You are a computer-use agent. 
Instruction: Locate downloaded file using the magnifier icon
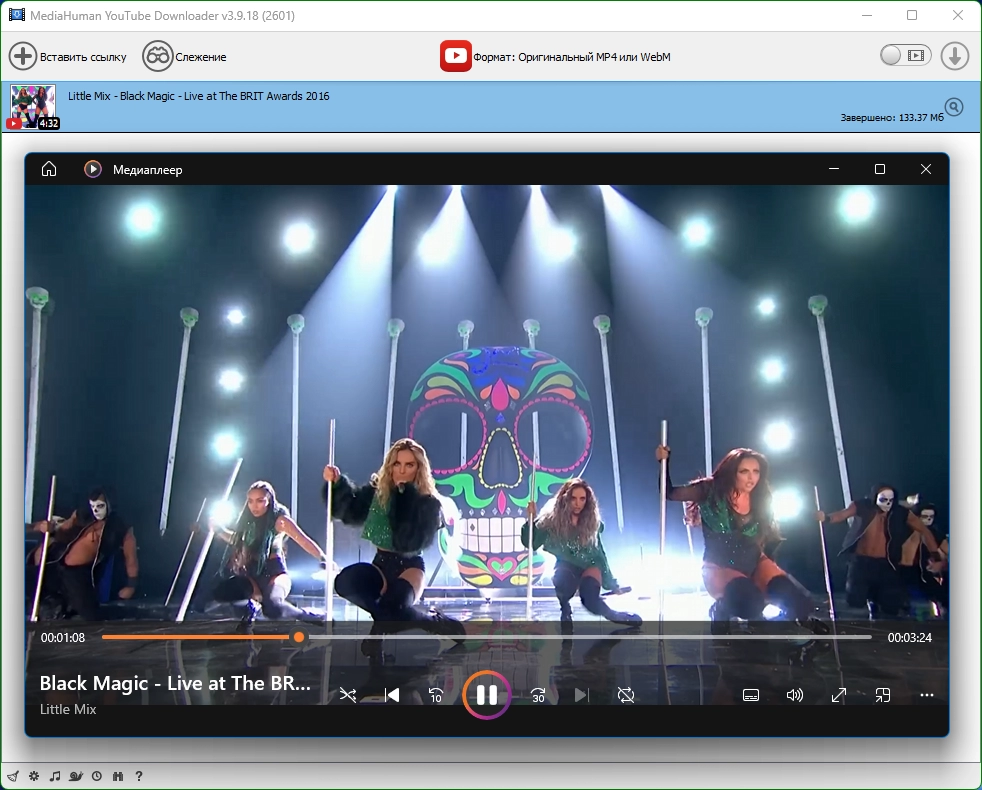[x=954, y=107]
